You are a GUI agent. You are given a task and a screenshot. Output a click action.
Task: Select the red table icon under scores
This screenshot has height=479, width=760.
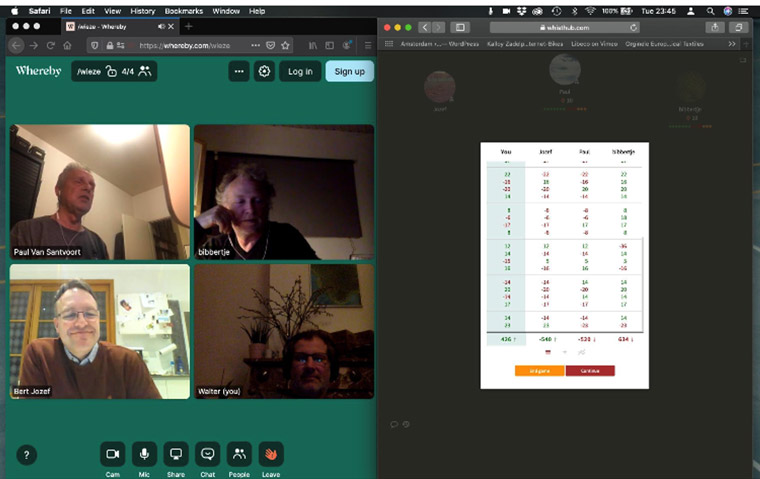point(548,352)
